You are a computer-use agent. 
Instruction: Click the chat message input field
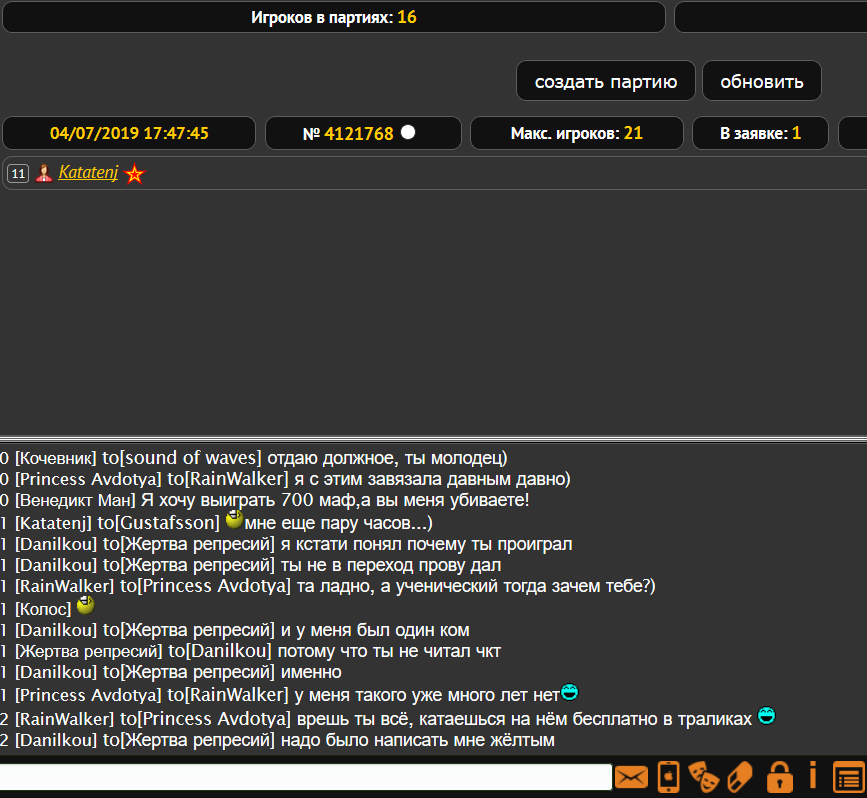[x=305, y=777]
